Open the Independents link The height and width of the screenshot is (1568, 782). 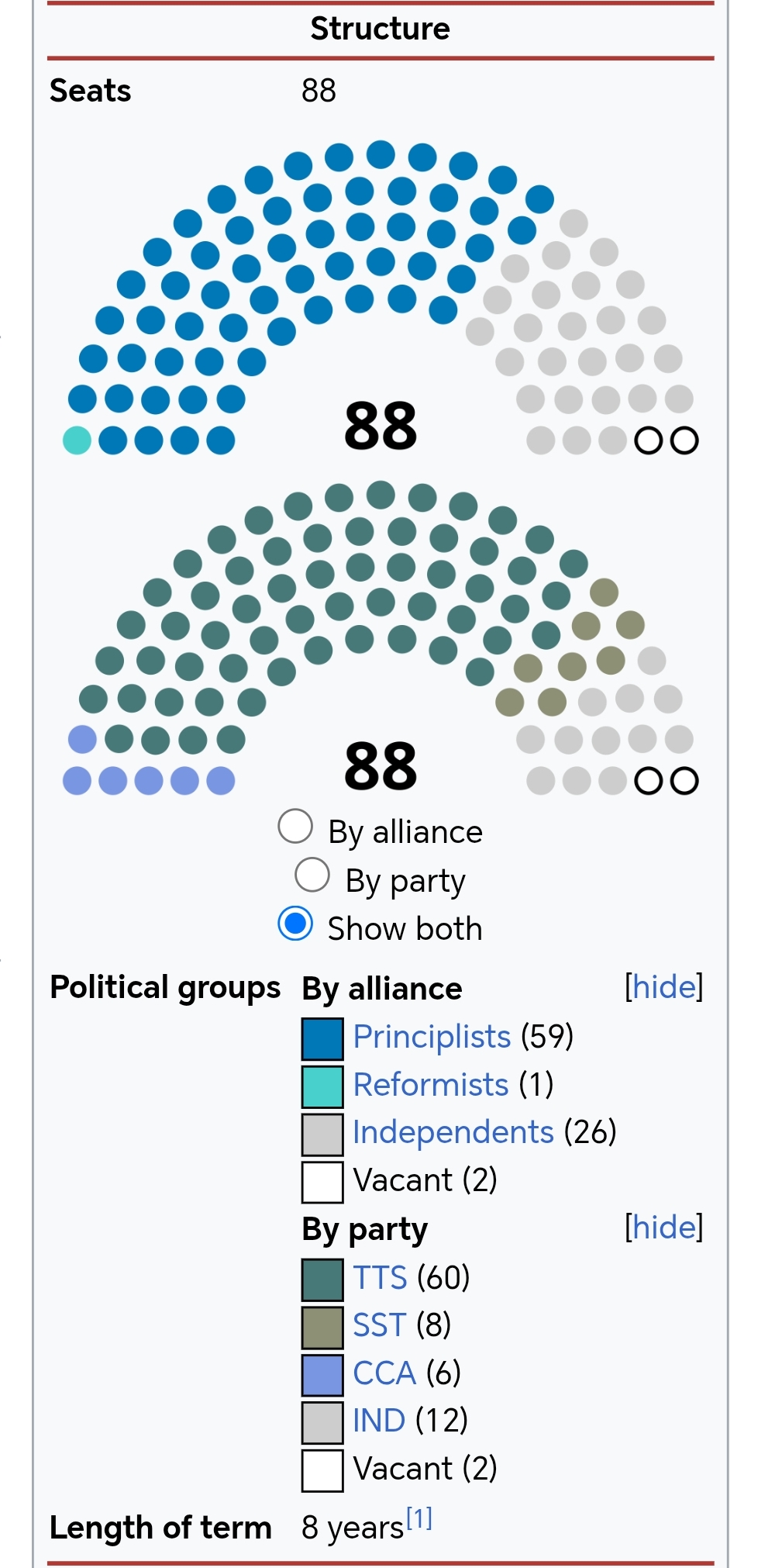tap(453, 1132)
